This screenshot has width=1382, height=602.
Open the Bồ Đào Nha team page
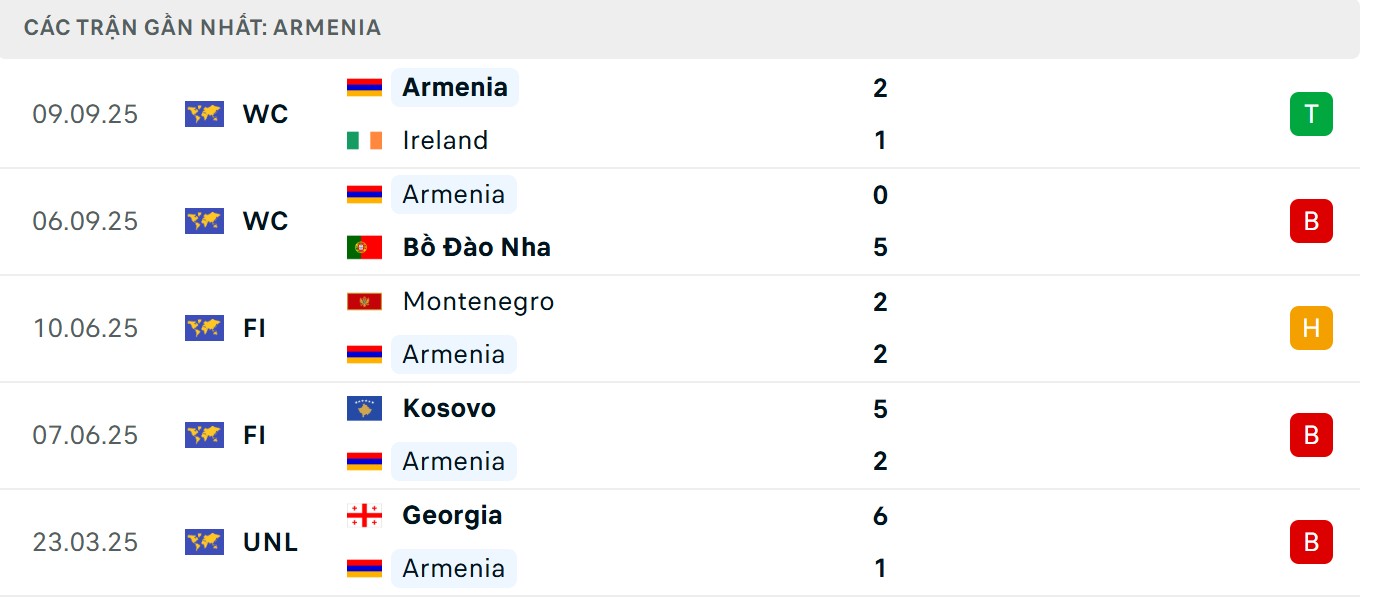[x=478, y=247]
